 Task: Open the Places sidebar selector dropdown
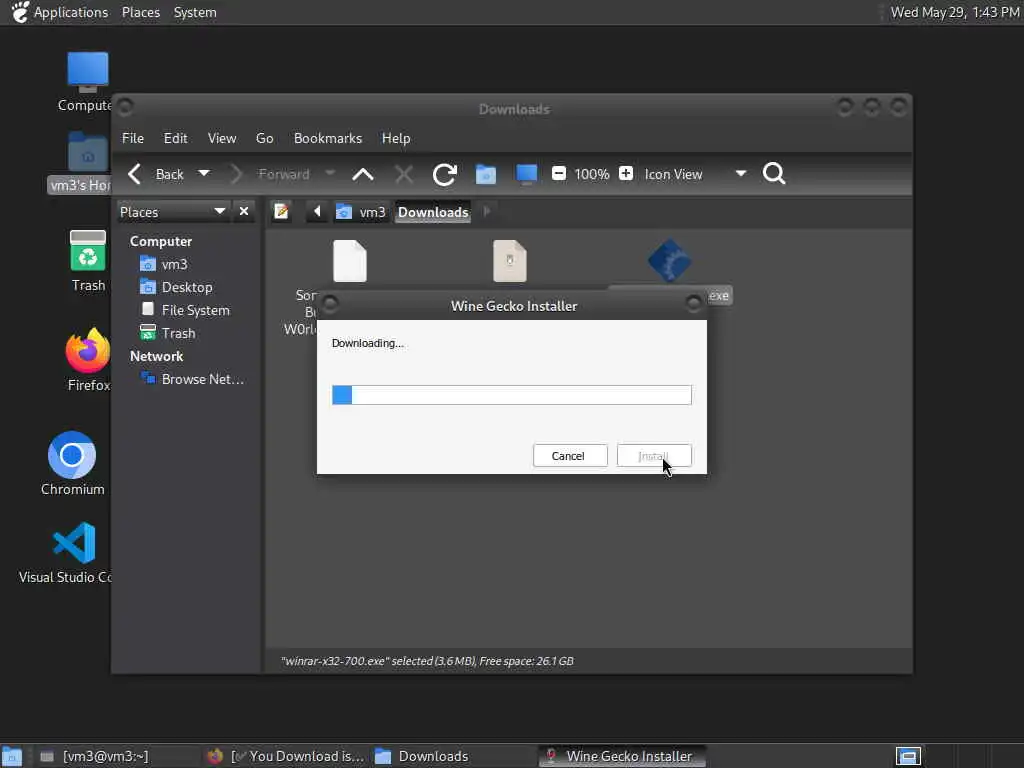pos(172,212)
